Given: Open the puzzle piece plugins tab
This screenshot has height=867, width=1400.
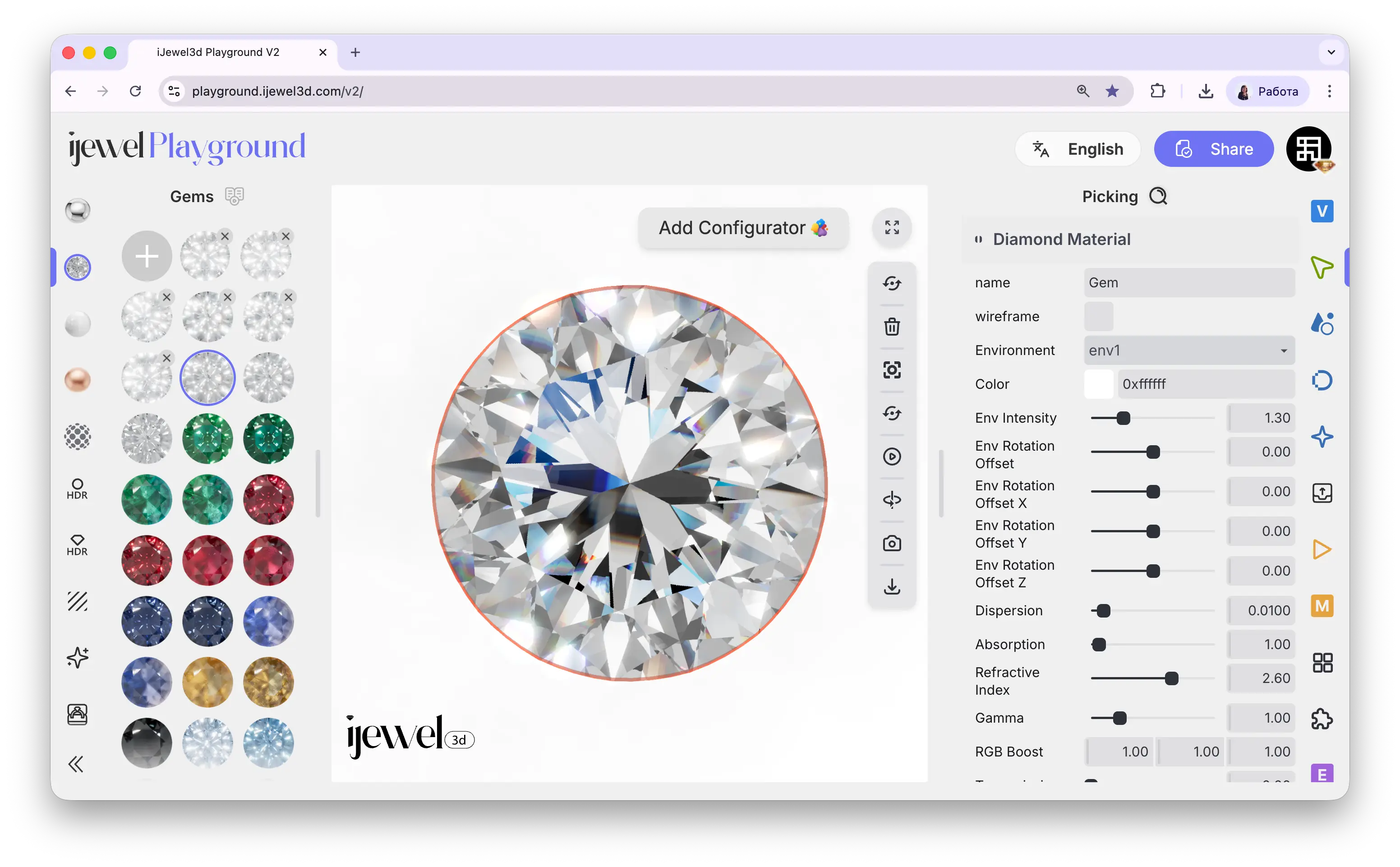Looking at the screenshot, I should pyautogui.click(x=1322, y=719).
